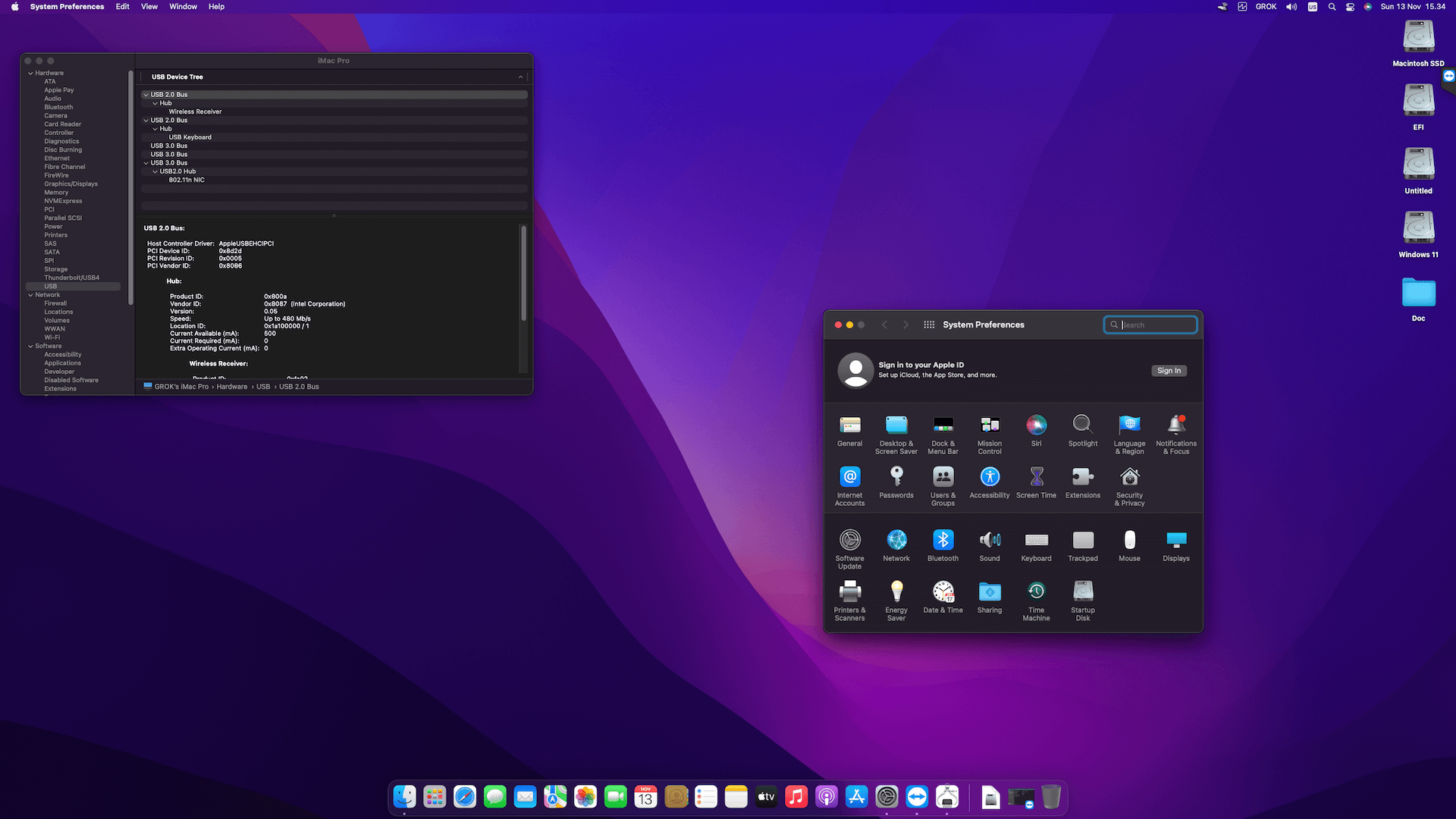Screen dimensions: 1456x819
Task: Click the show all preferences grid icon
Action: pos(928,325)
